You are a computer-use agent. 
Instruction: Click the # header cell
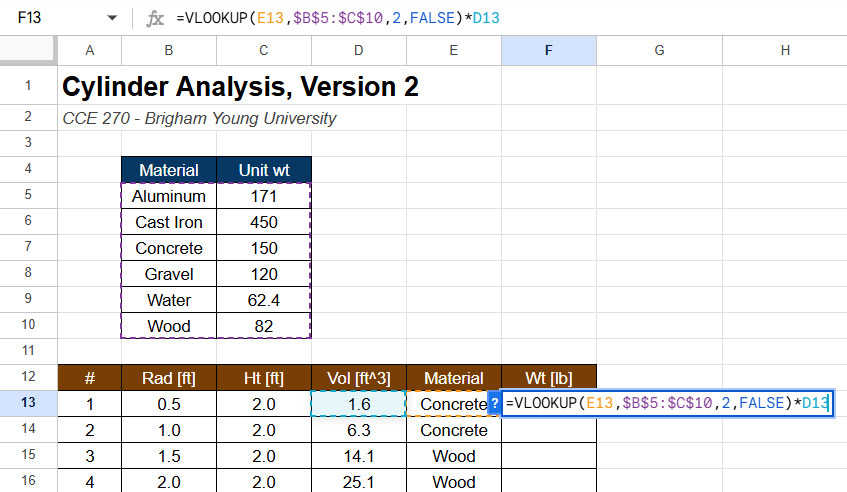click(x=90, y=378)
